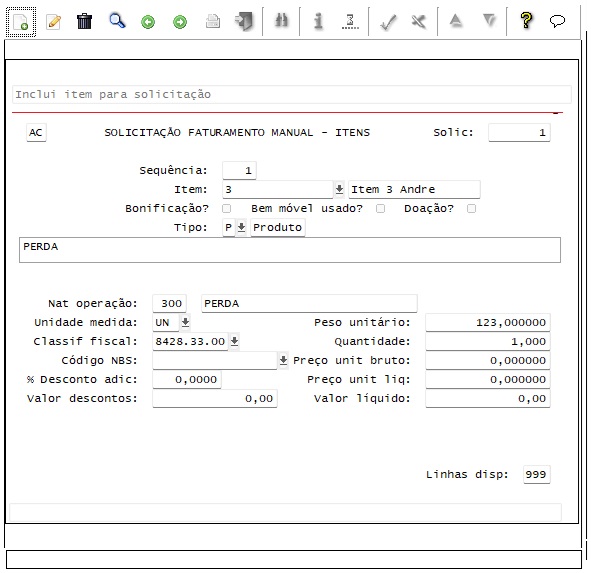Click the information 'i' icon

(318, 21)
